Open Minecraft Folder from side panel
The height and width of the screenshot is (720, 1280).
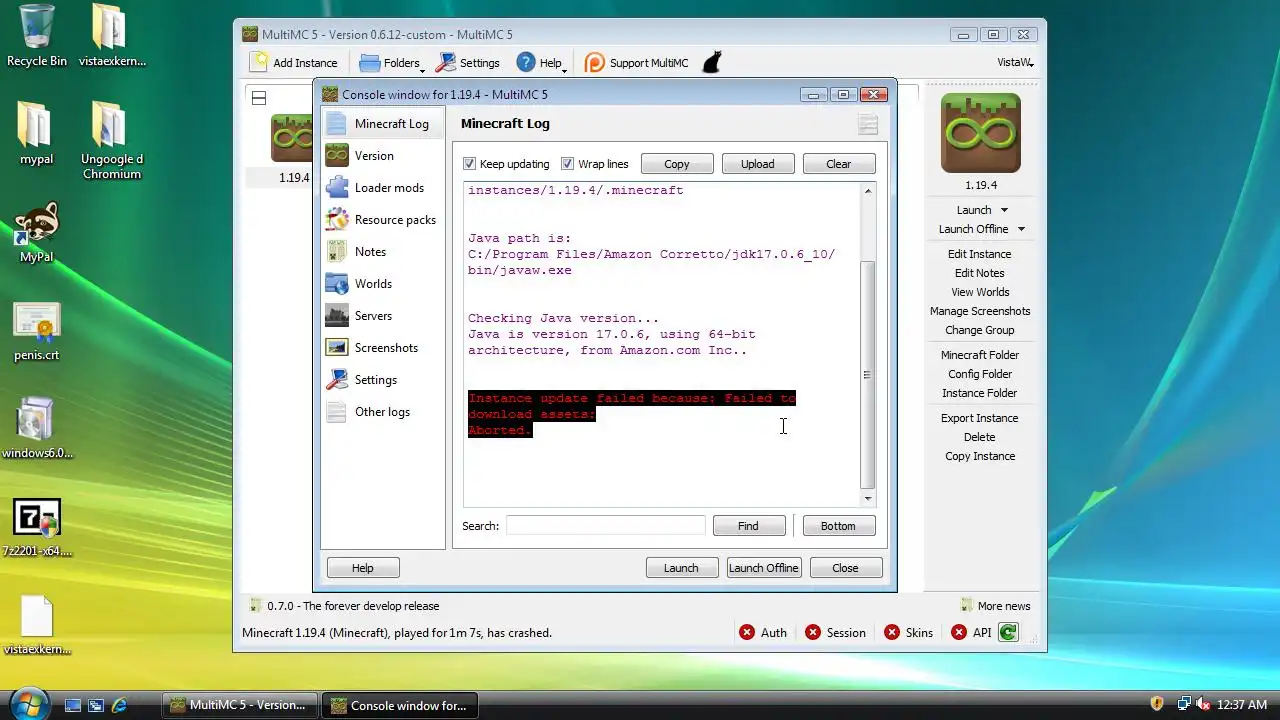(980, 355)
